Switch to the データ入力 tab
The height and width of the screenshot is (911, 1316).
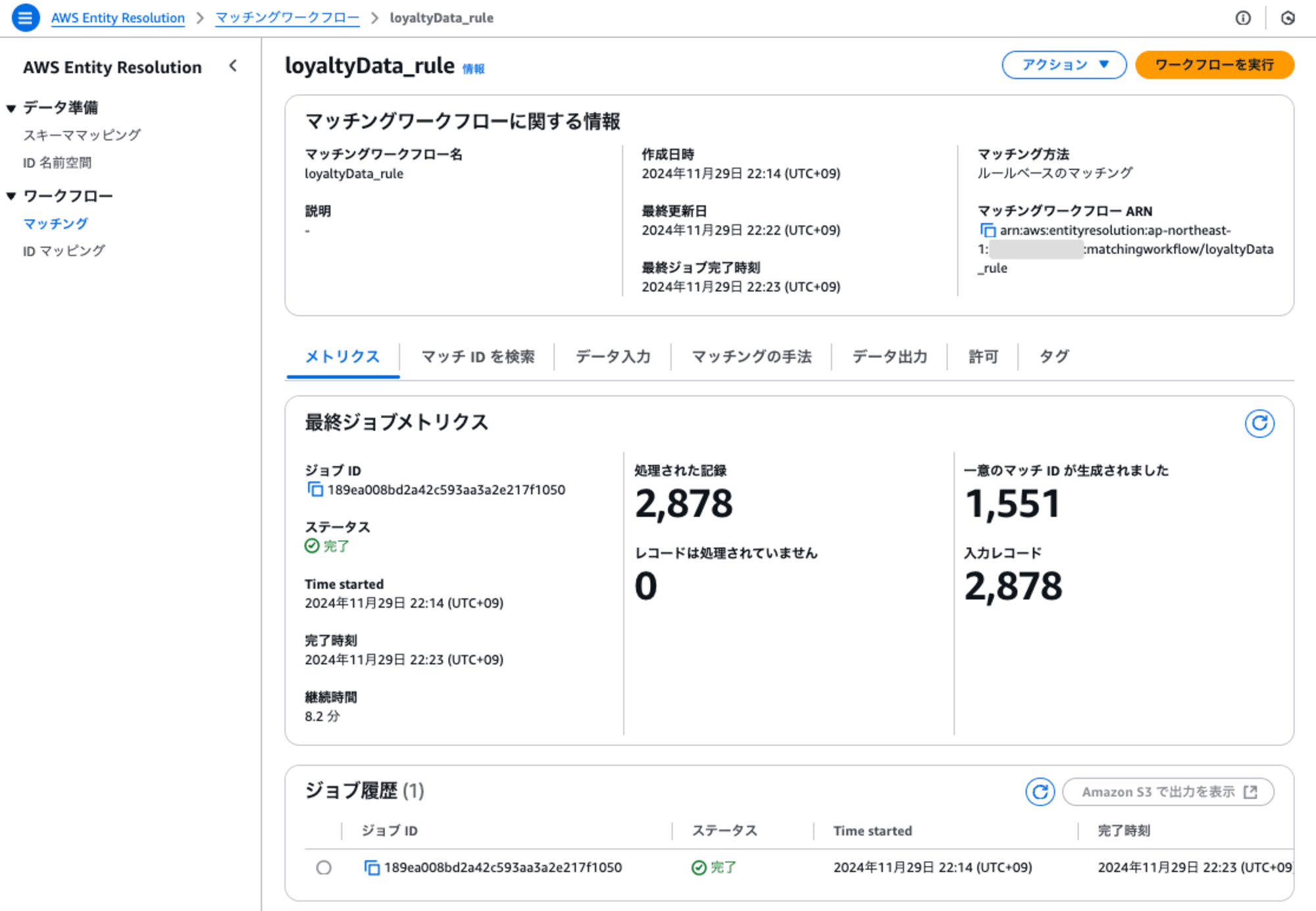tap(613, 357)
